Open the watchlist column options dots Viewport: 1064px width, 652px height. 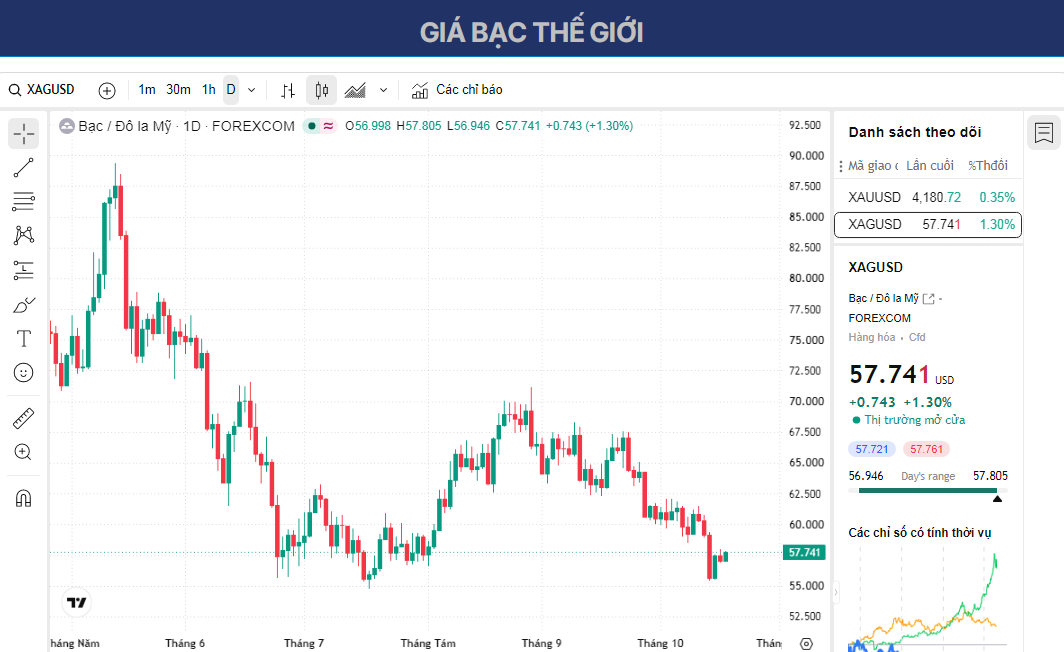coord(841,166)
